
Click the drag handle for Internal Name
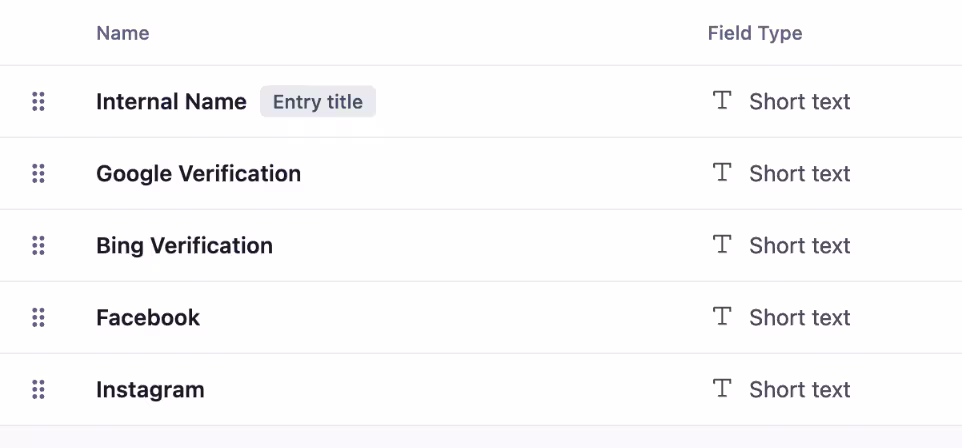click(x=38, y=101)
